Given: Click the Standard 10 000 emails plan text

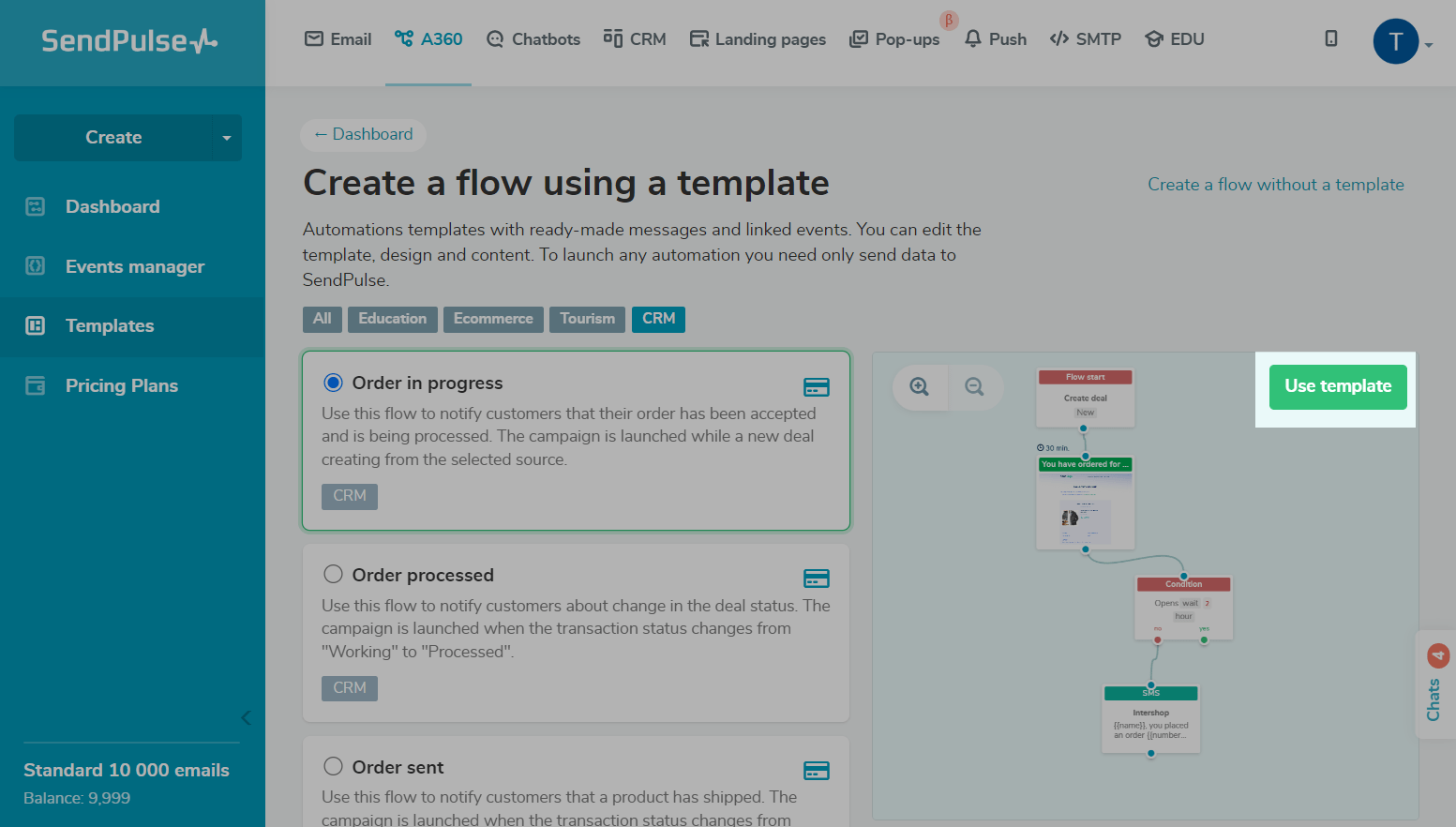Looking at the screenshot, I should click(x=127, y=770).
